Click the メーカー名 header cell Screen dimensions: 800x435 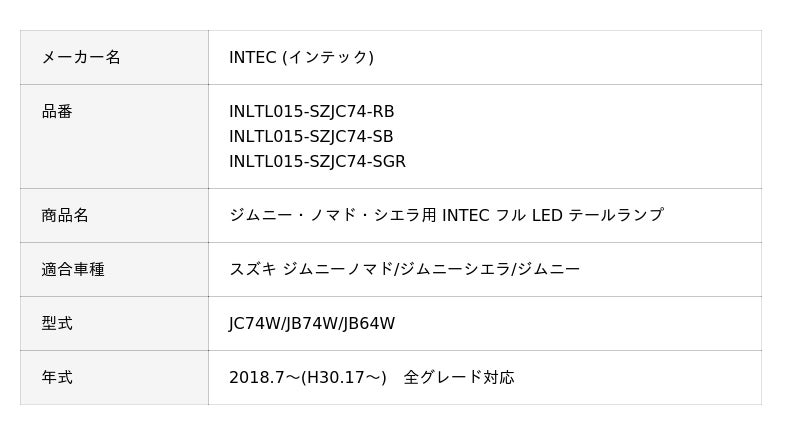(81, 57)
